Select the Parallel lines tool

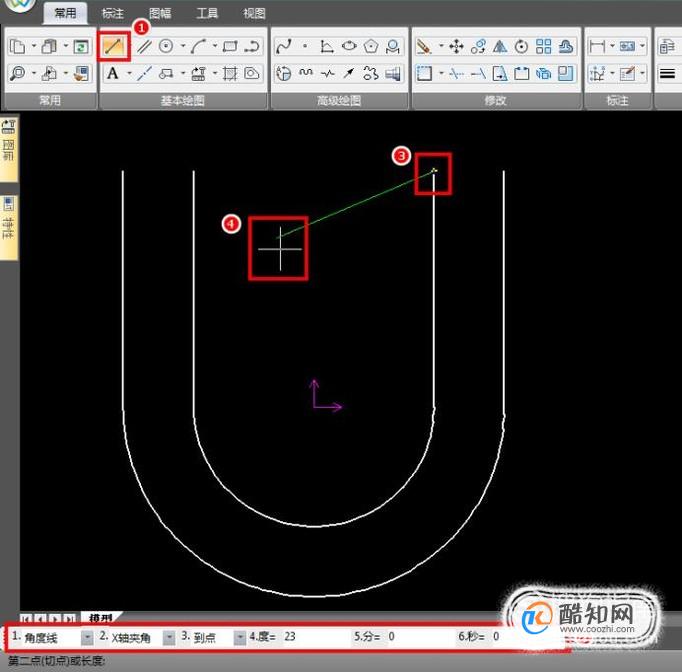point(144,47)
